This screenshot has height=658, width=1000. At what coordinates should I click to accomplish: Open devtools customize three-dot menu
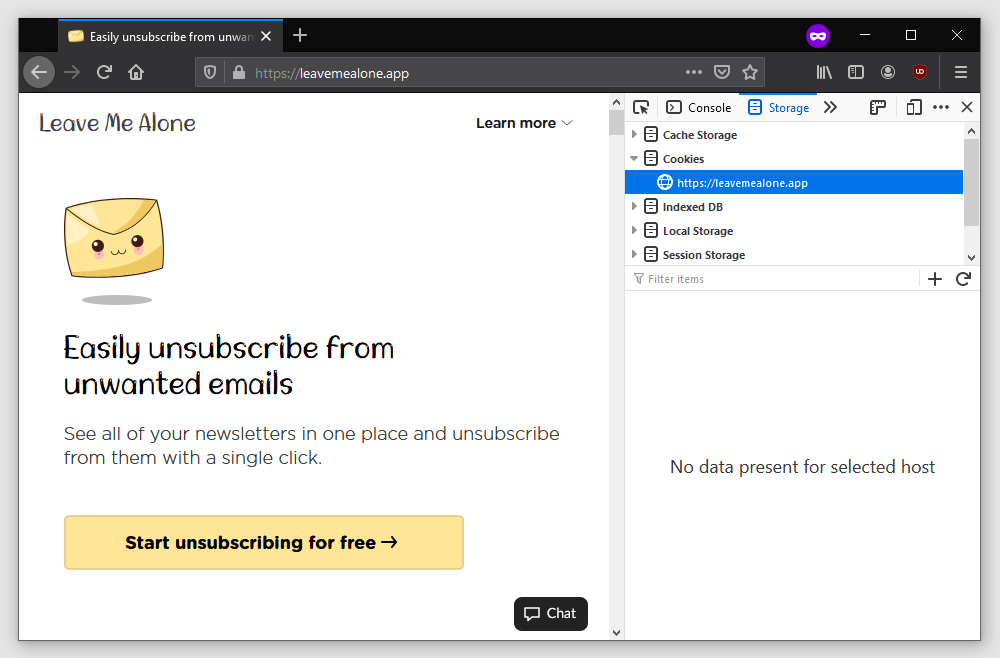coord(941,107)
